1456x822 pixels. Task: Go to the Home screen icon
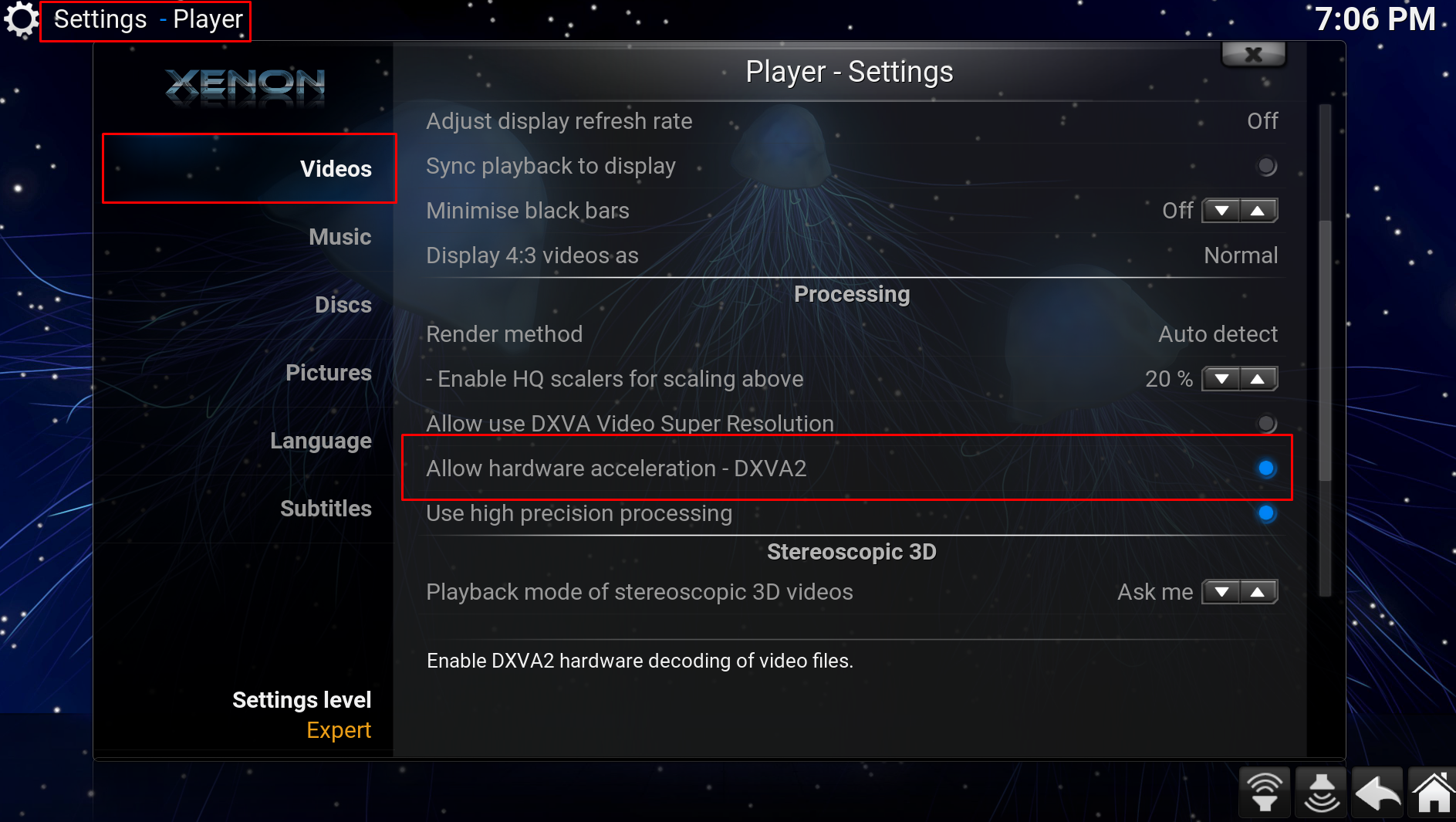click(x=1434, y=793)
